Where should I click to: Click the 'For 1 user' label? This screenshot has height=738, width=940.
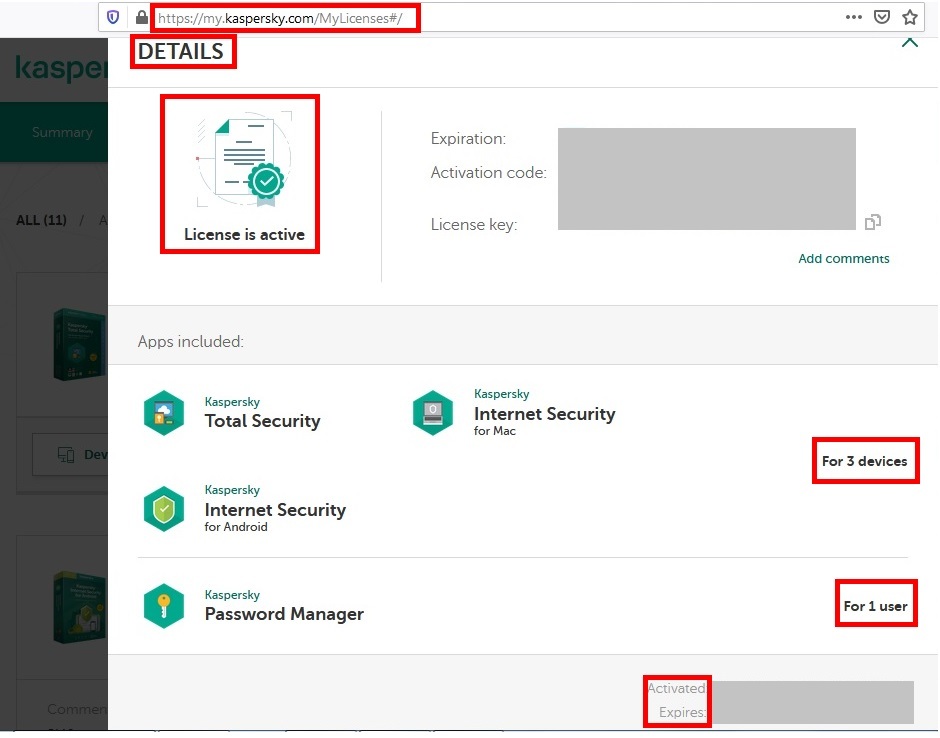point(875,607)
